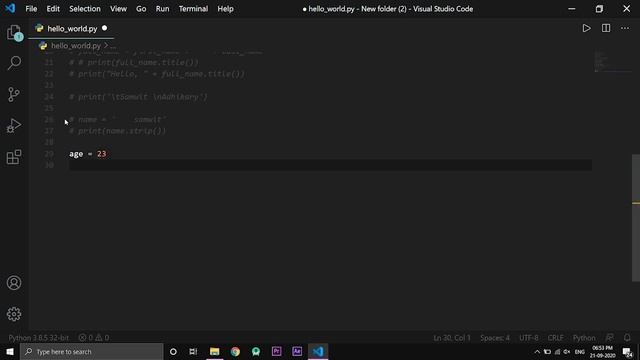Open the green app icon beside Chrome
The height and width of the screenshot is (360, 640).
[256, 351]
